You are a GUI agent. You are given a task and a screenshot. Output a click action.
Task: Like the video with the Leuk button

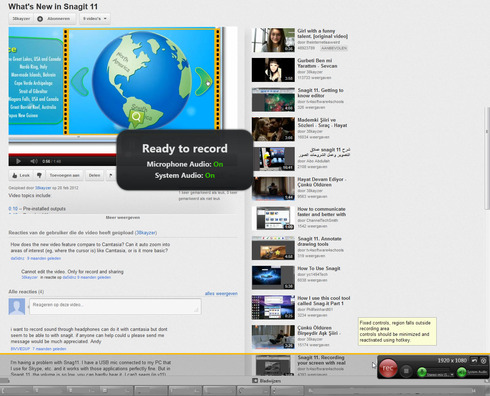pos(21,175)
